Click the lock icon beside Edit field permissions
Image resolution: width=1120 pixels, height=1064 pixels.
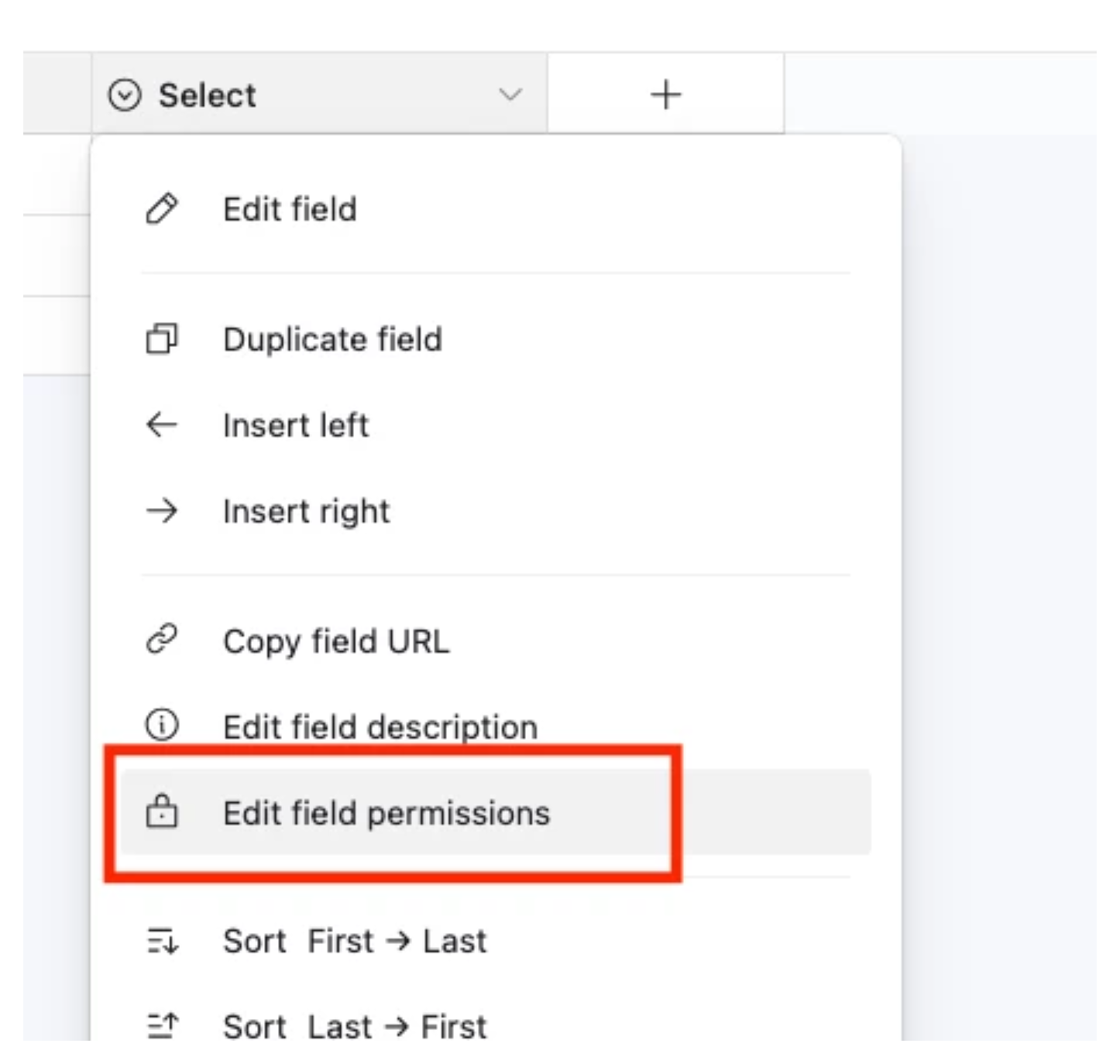tap(161, 813)
